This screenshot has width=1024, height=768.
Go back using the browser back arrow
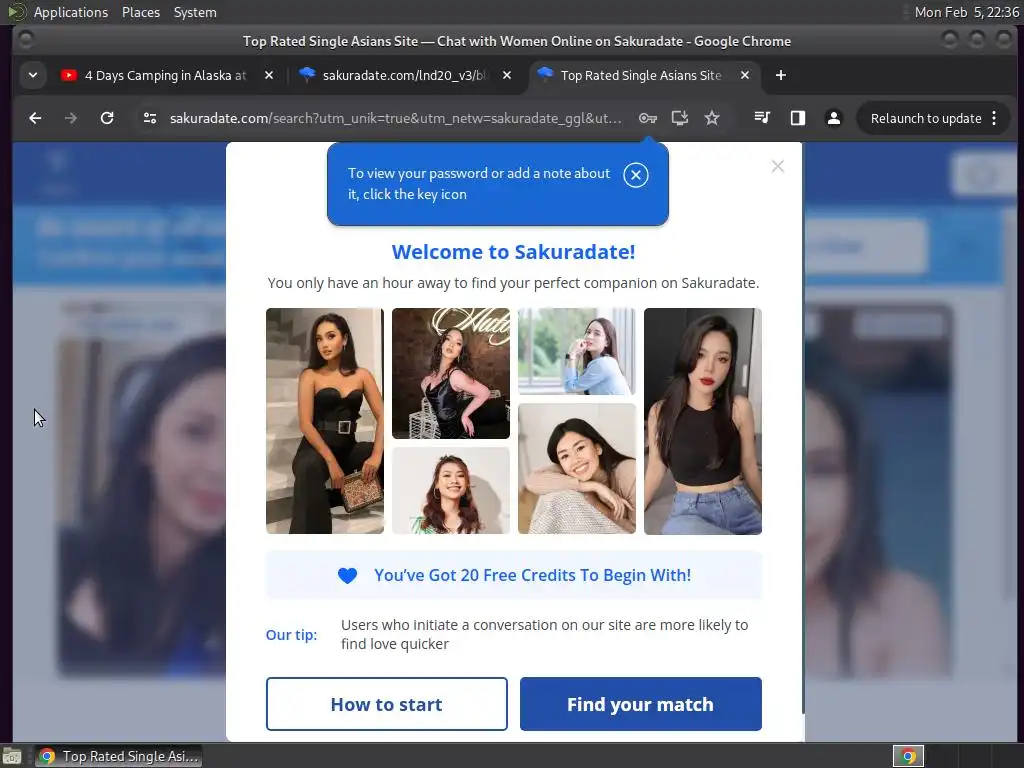point(35,118)
